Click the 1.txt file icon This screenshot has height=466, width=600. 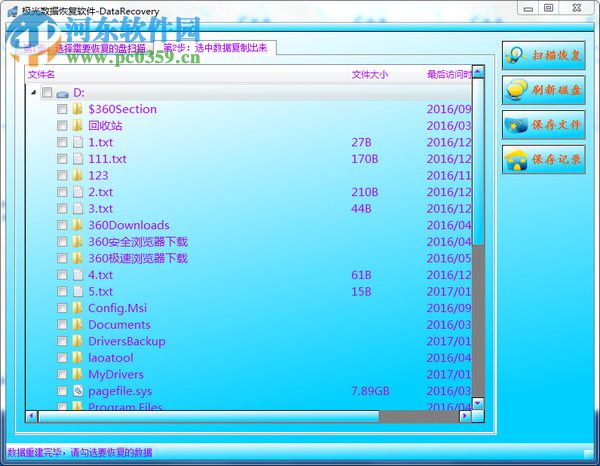[x=78, y=142]
